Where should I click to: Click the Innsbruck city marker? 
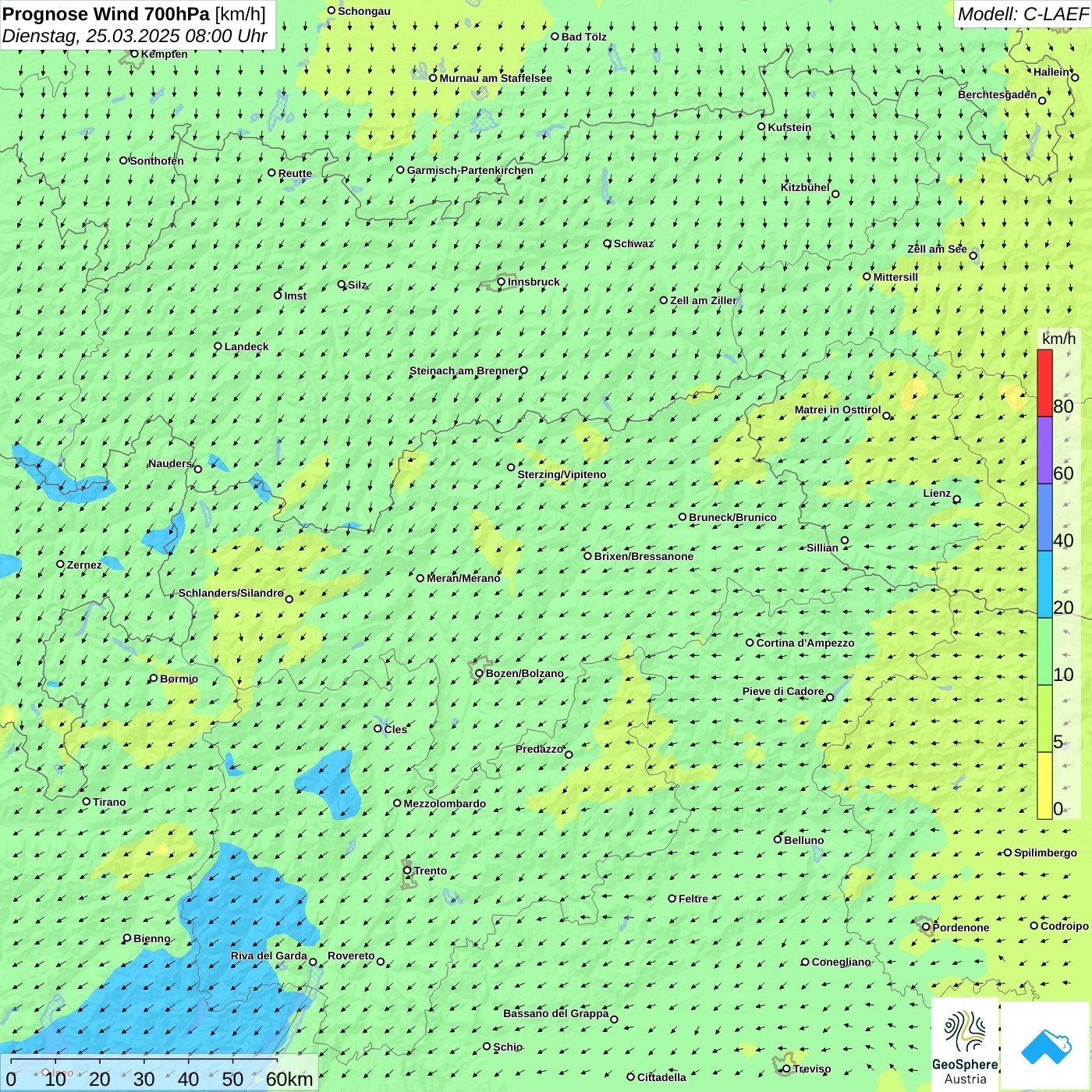(x=501, y=282)
